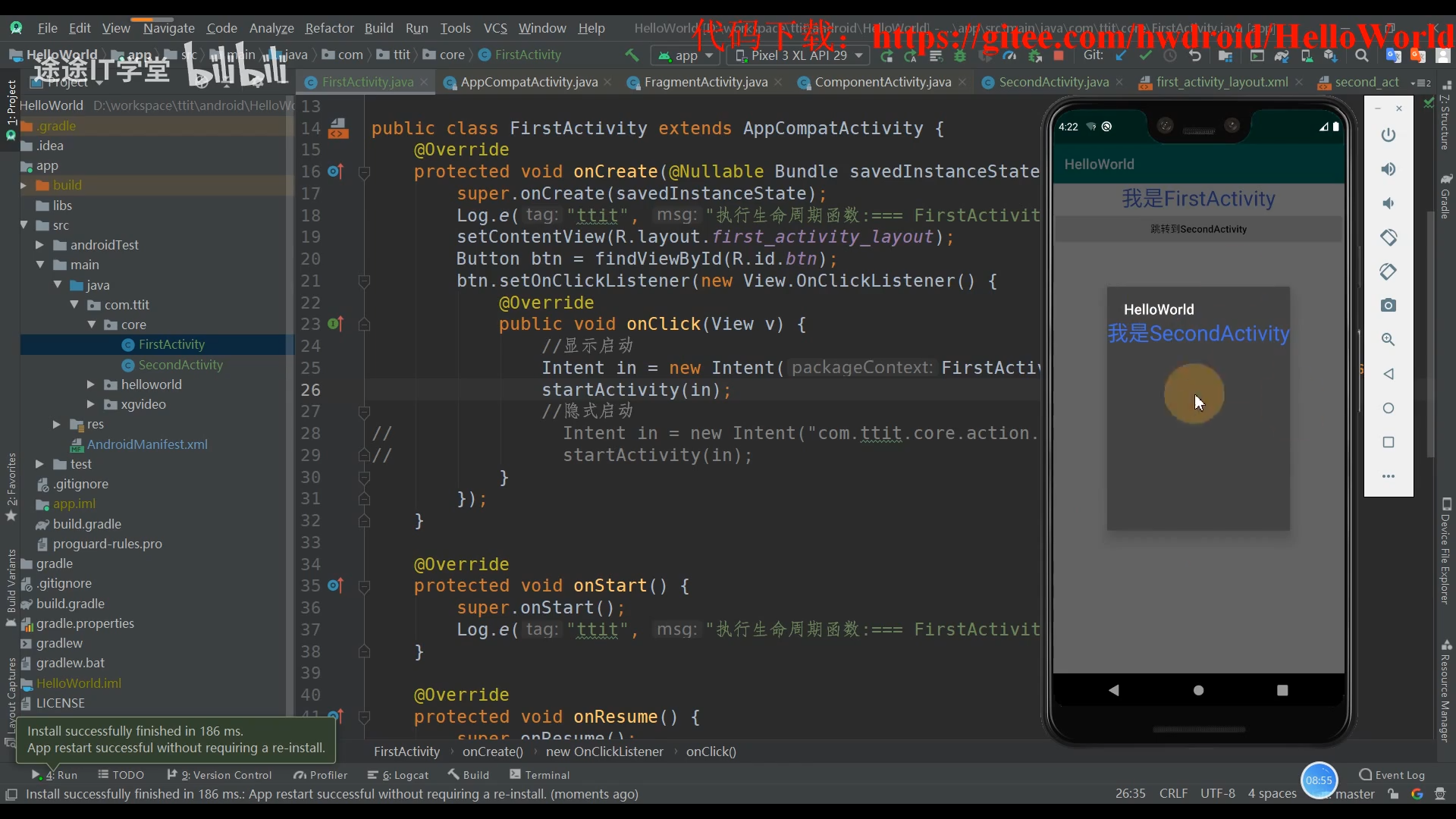
Task: Click the emulator sidebar Back triangle icon
Action: (x=1389, y=374)
